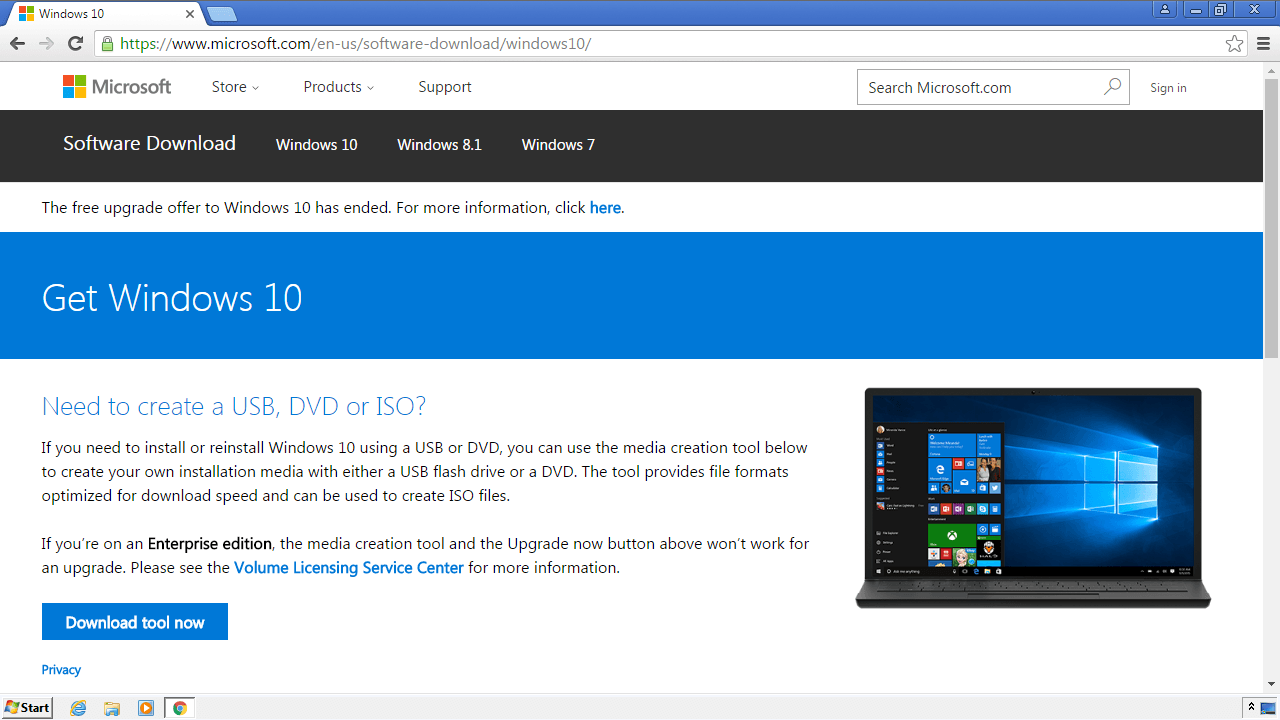
Task: Click 'Need to create a USB, DVD or ISO?' heading
Action: pyautogui.click(x=234, y=406)
